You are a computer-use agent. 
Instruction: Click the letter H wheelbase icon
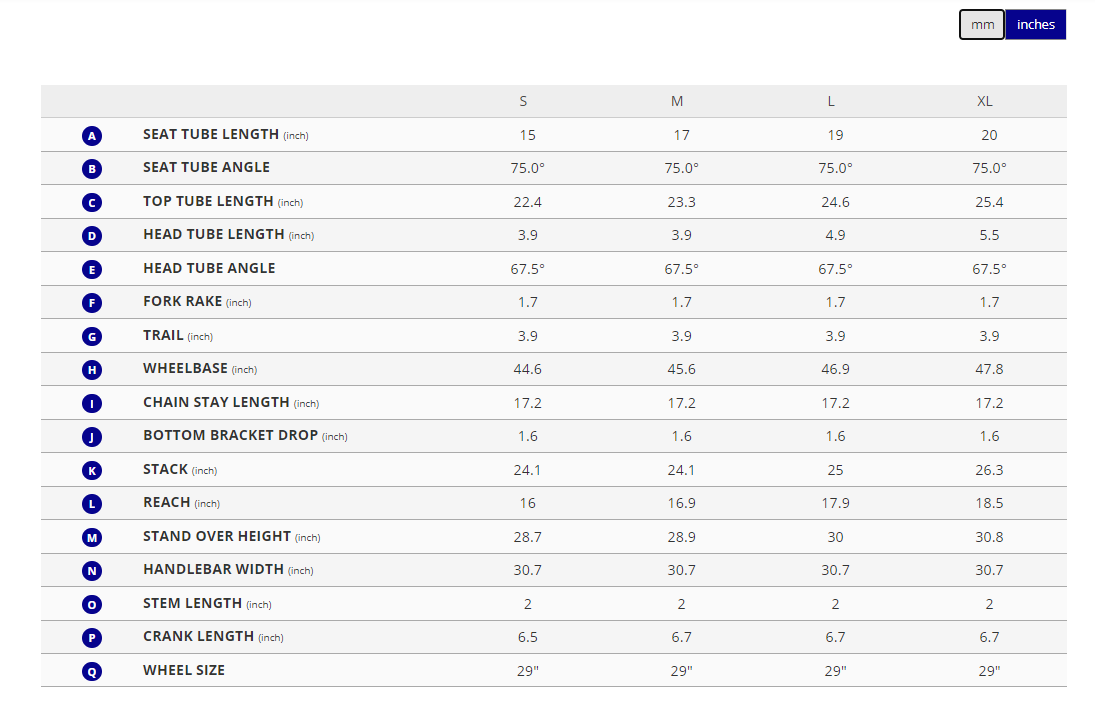pos(92,370)
